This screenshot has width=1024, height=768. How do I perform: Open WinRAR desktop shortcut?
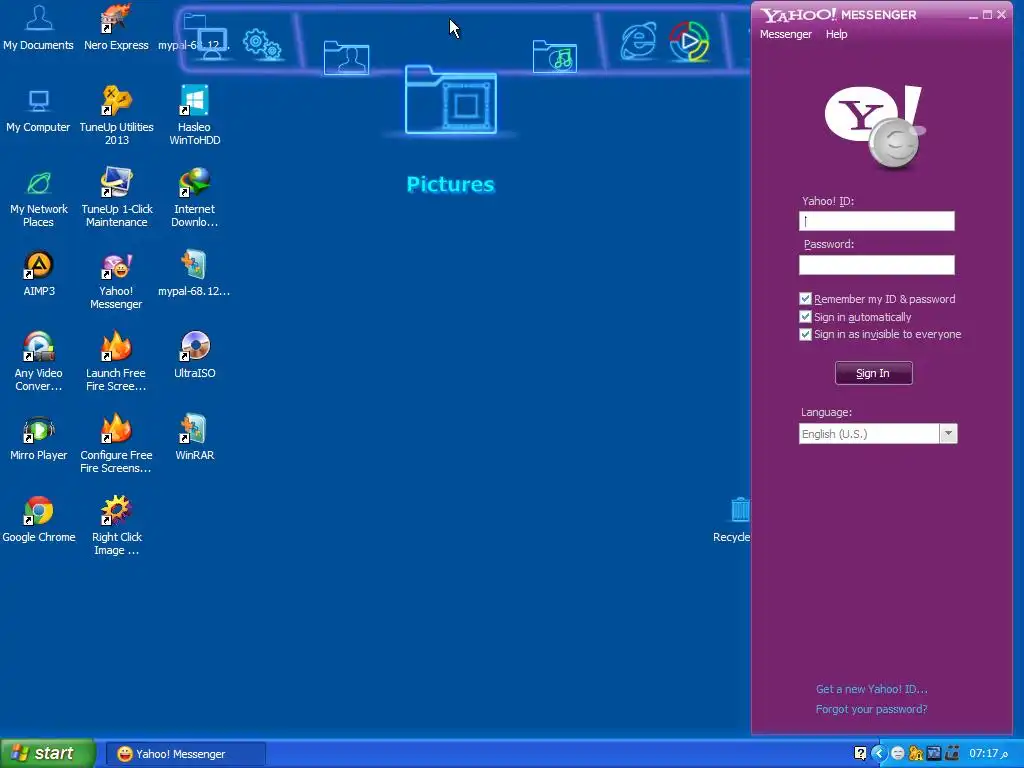pos(195,438)
